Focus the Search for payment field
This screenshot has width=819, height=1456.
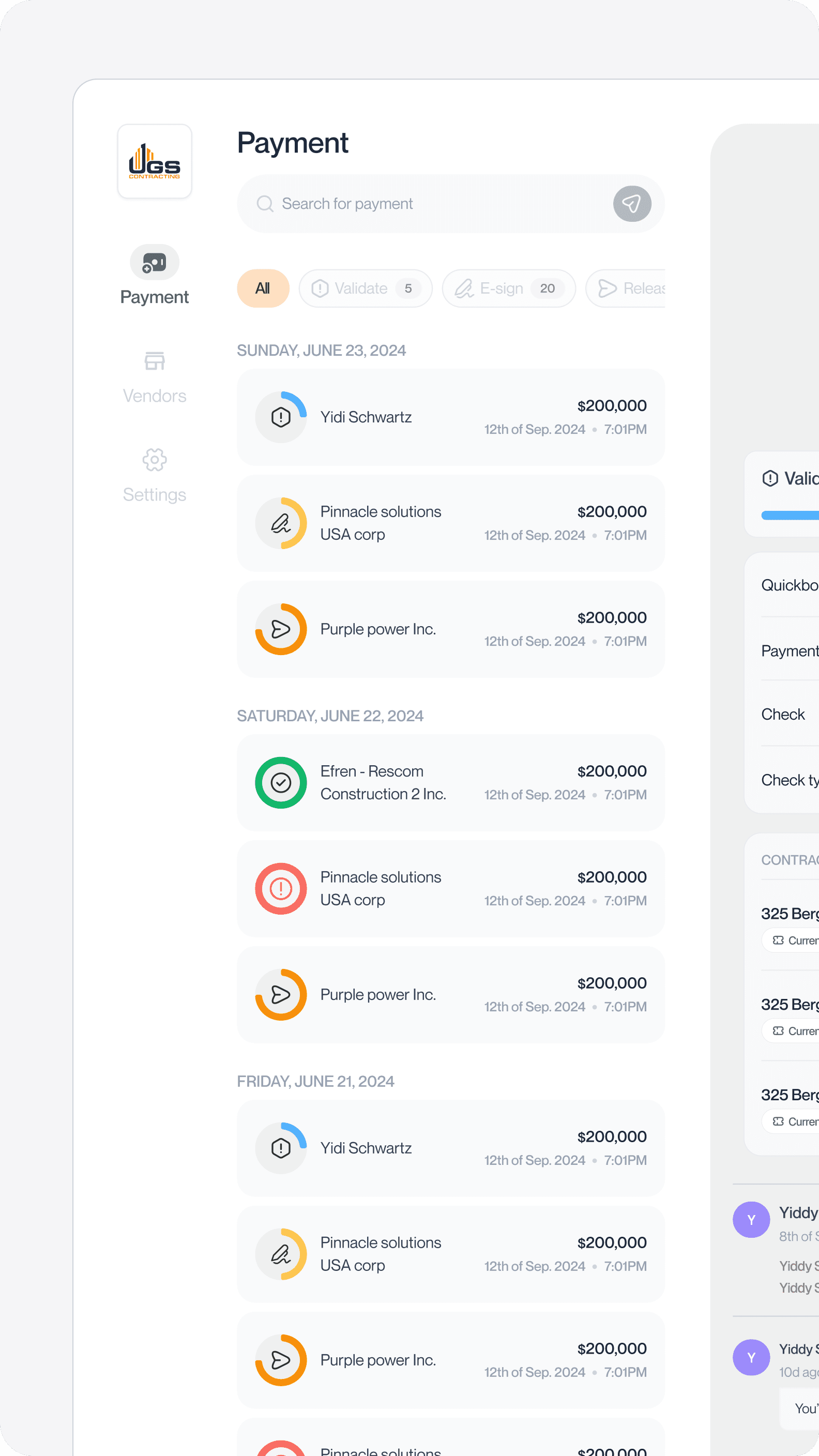(x=450, y=204)
